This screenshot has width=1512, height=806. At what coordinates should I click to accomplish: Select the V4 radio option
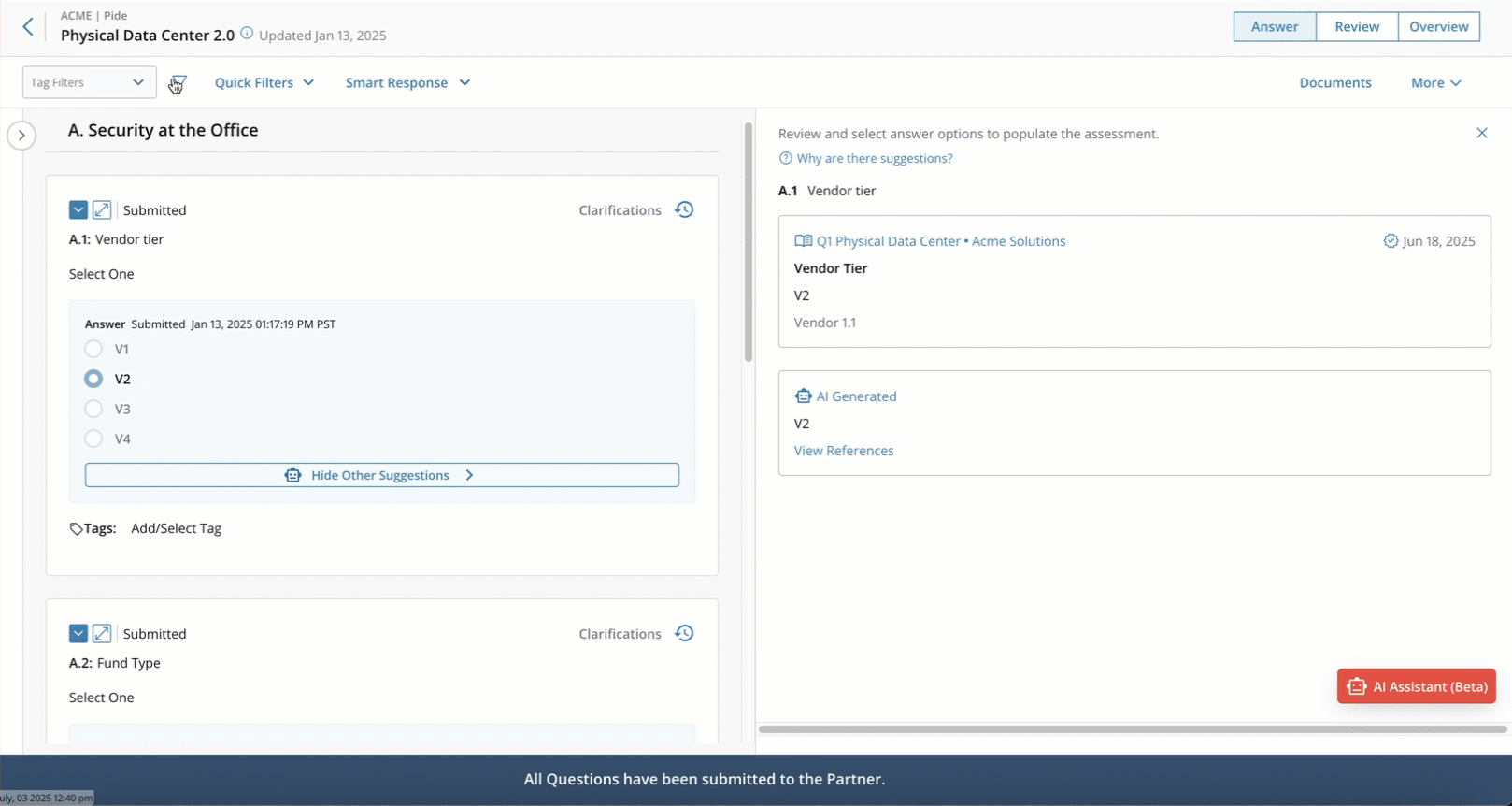[x=93, y=439]
